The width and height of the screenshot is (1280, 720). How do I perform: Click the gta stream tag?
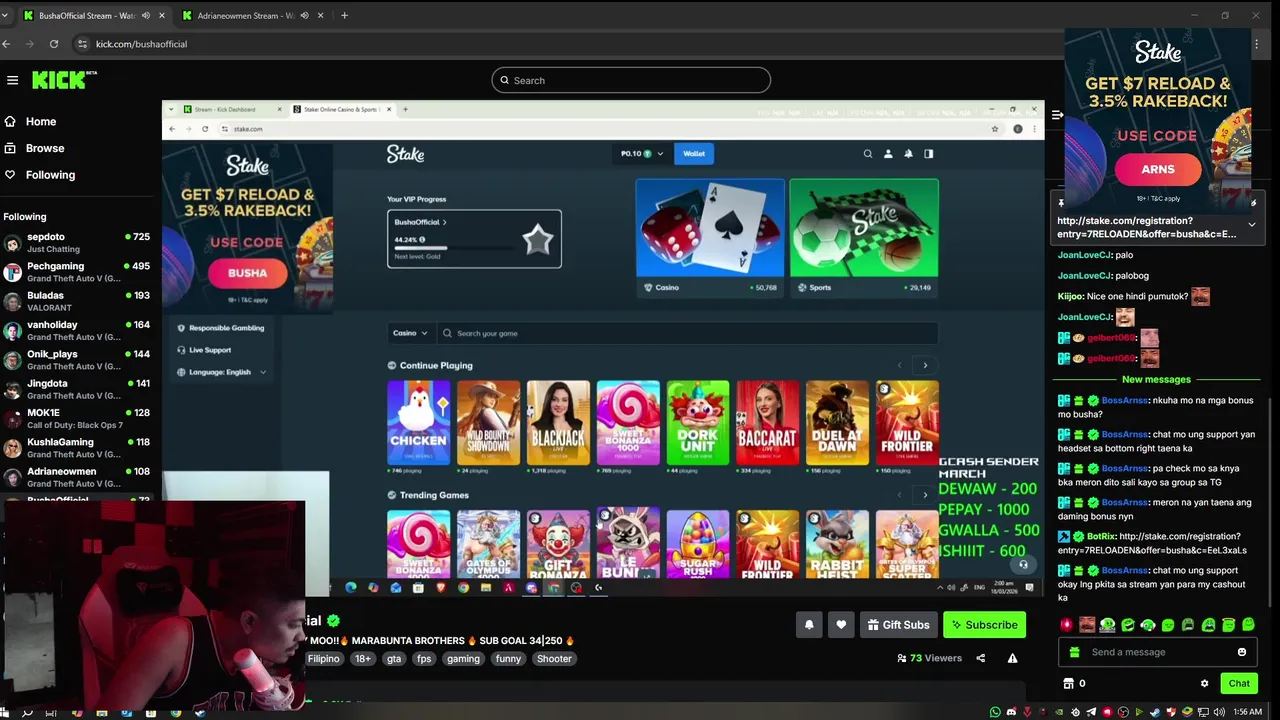pyautogui.click(x=394, y=659)
